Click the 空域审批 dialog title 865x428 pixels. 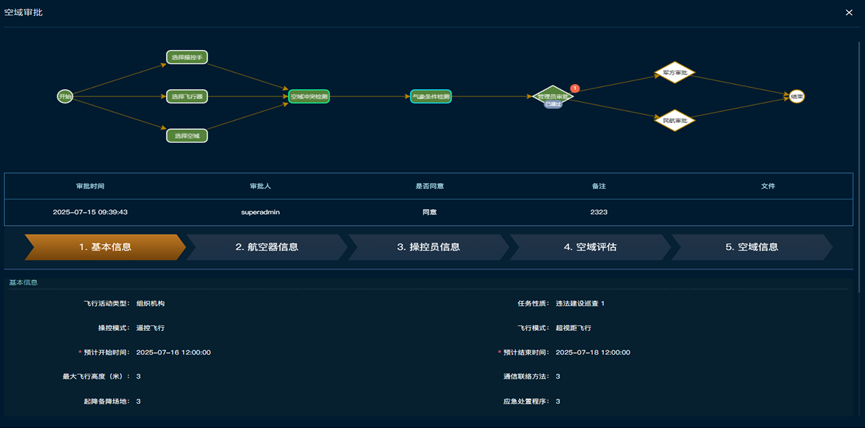pos(23,13)
